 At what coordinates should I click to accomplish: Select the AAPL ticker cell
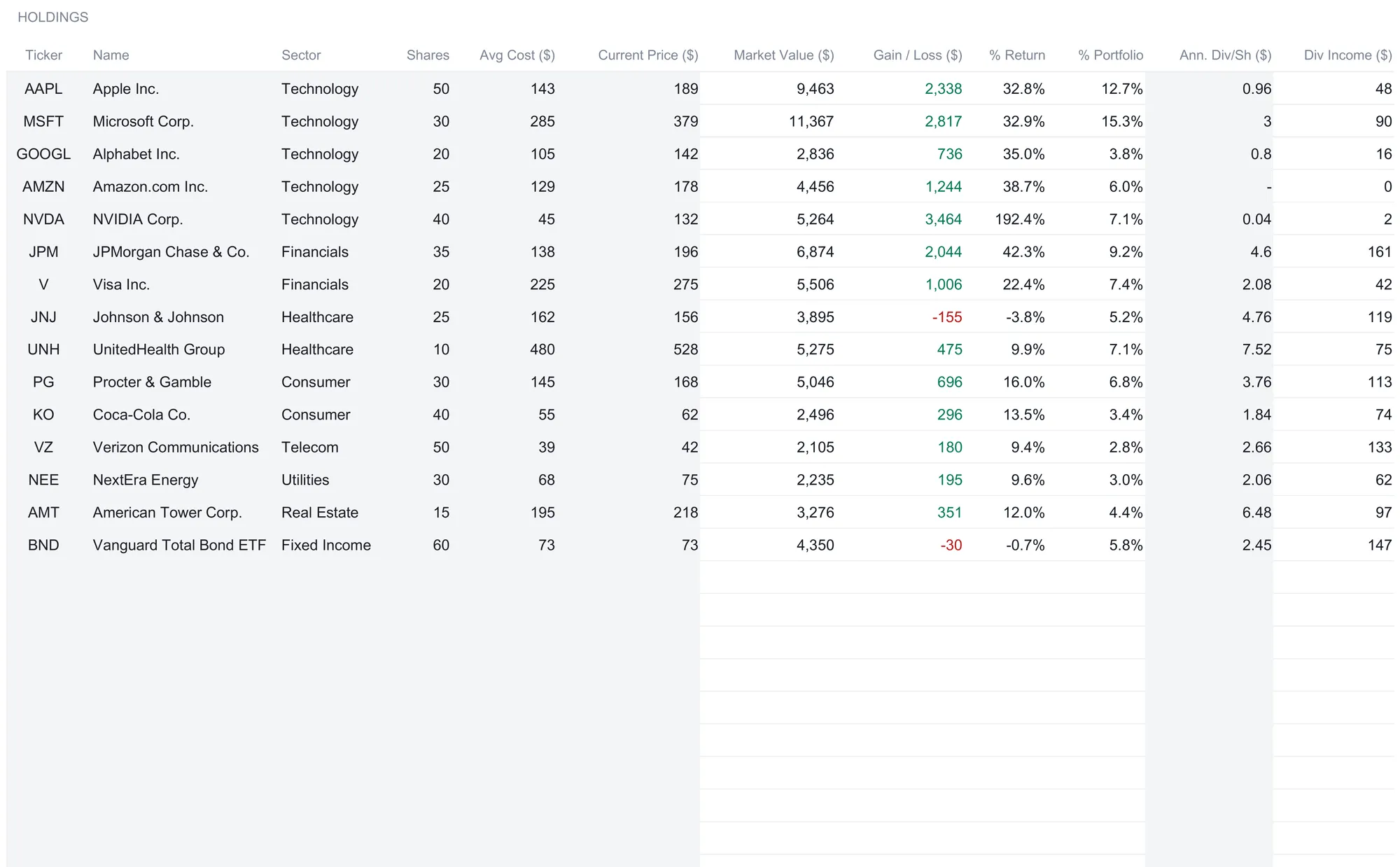tap(43, 89)
